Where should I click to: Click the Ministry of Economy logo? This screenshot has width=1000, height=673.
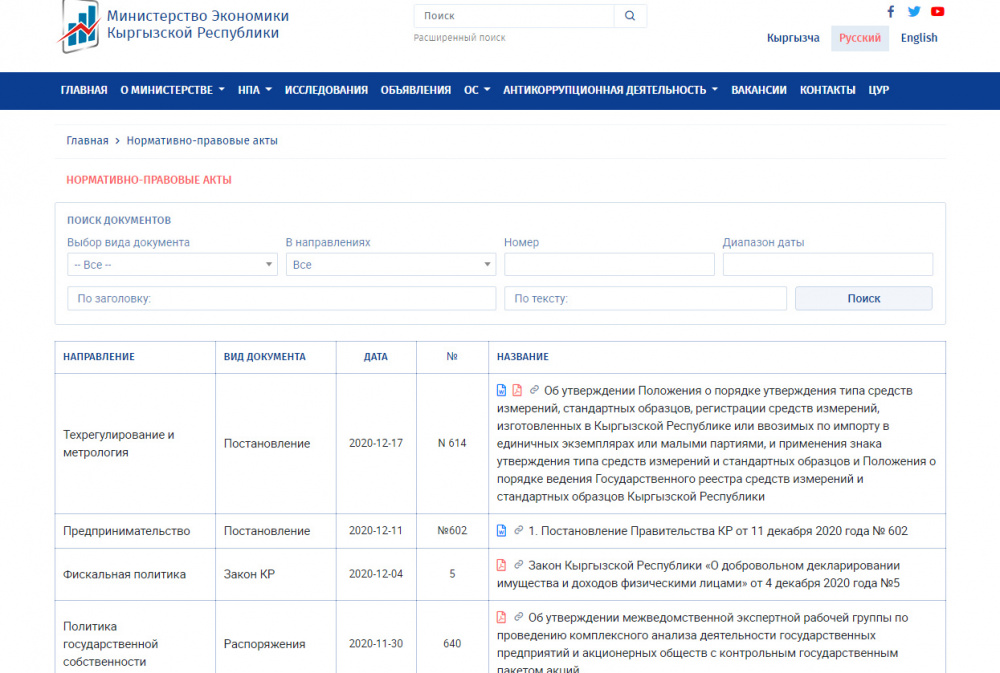click(80, 26)
